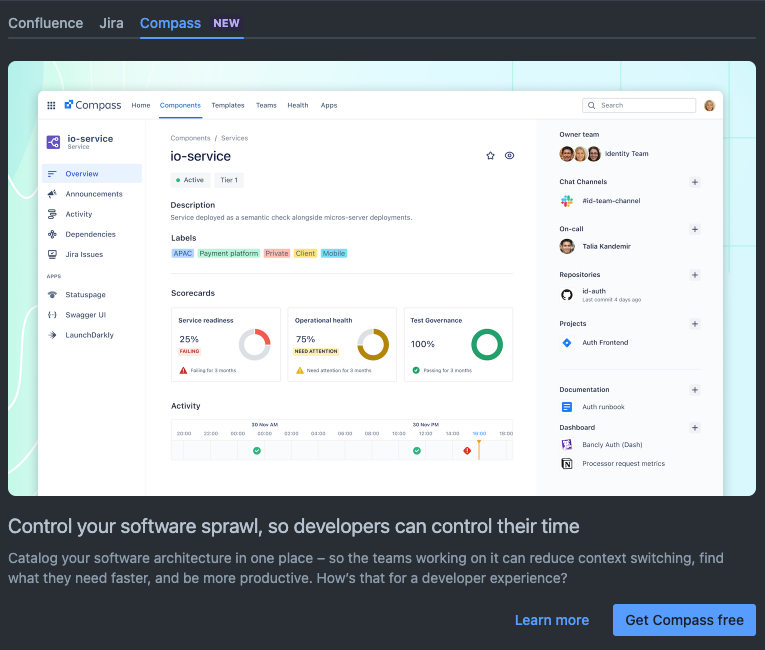The height and width of the screenshot is (650, 765).
Task: Add a Dashboard with plus button
Action: coord(695,427)
